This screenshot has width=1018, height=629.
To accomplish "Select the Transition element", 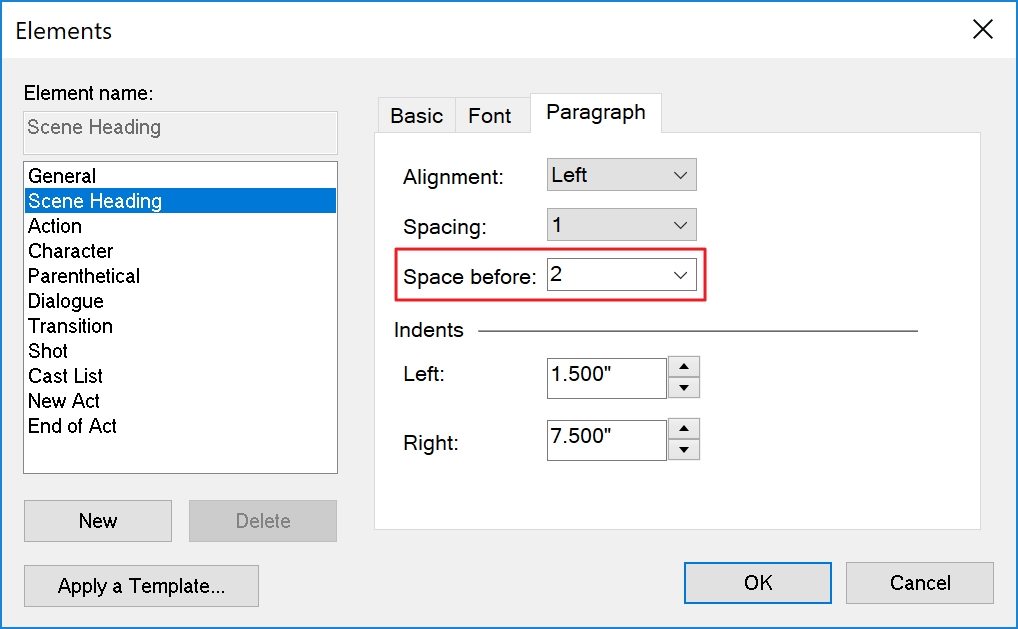I will (x=70, y=326).
